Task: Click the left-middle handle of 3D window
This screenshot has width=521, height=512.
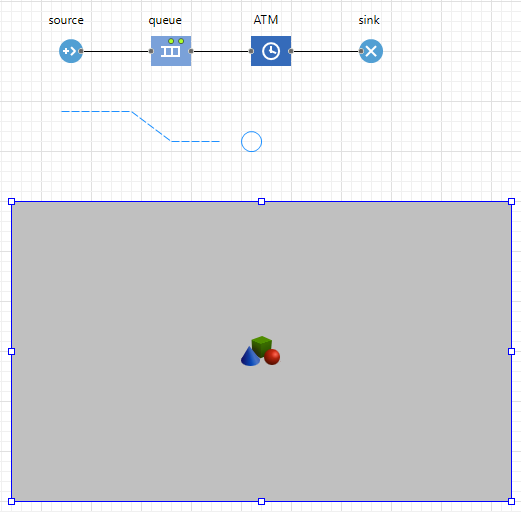Action: (x=11, y=351)
